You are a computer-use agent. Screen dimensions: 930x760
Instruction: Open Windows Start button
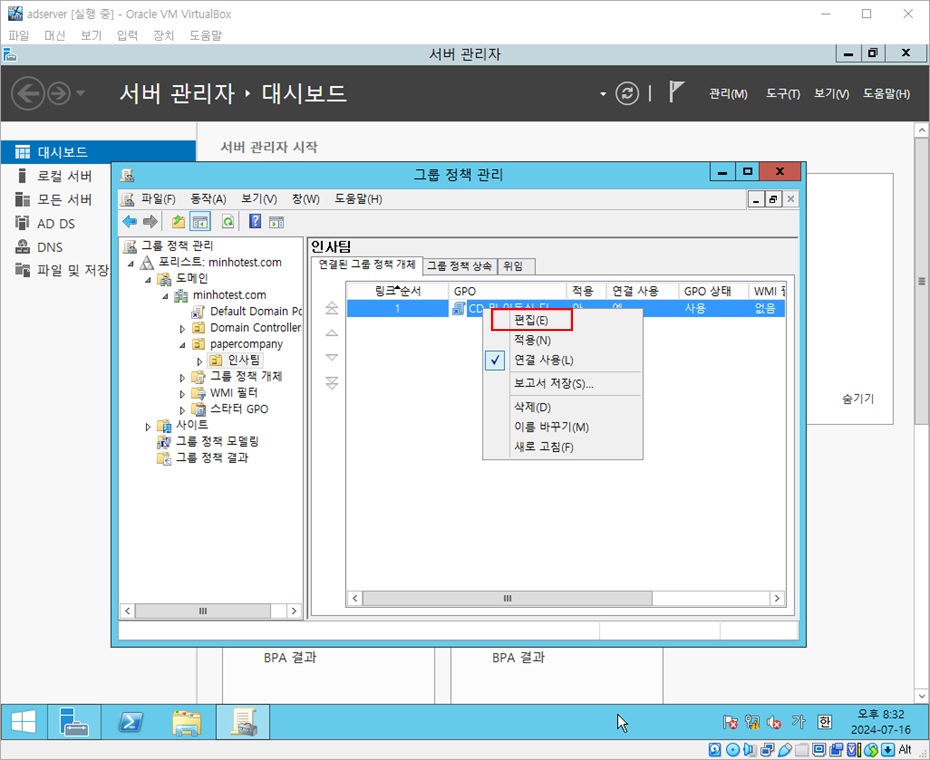pyautogui.click(x=23, y=722)
